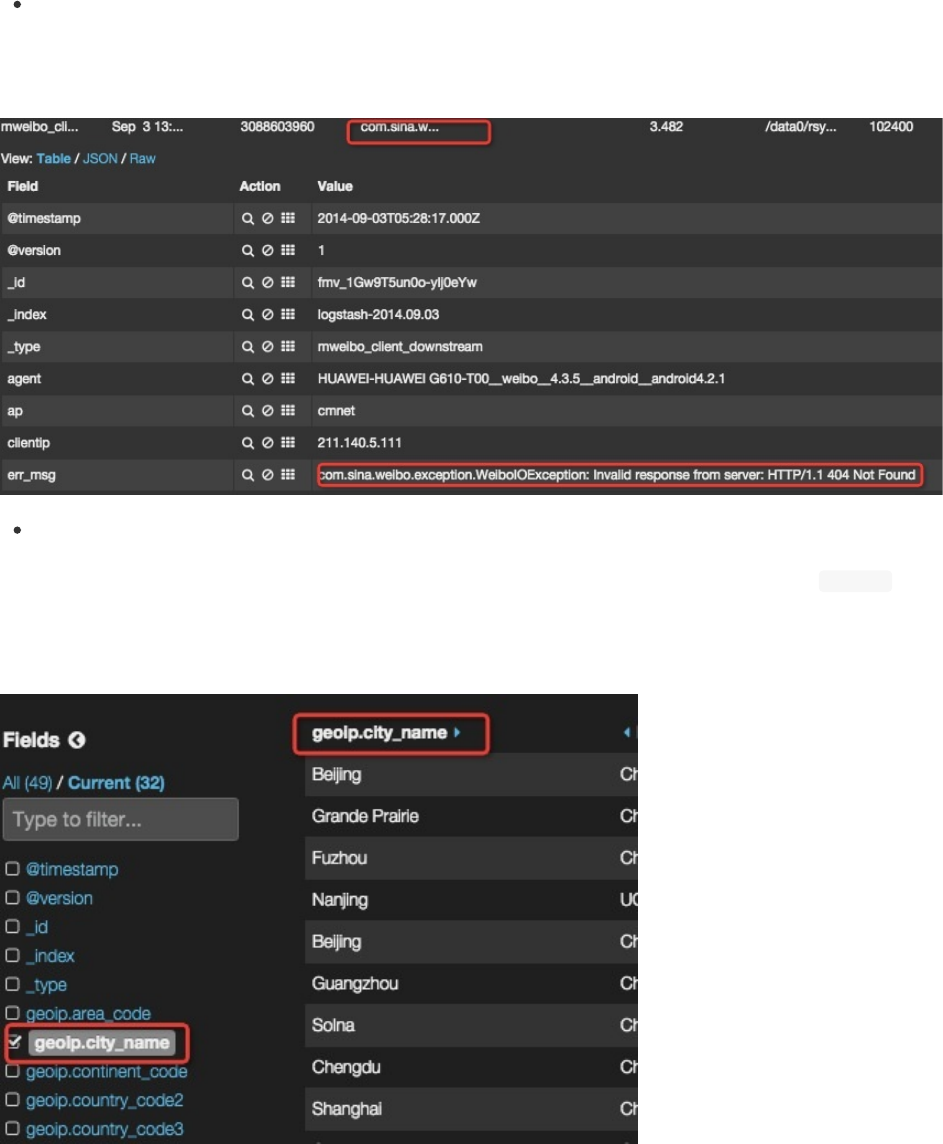Check the geoip.country_code2 field checkbox
The image size is (943, 1144).
pyautogui.click(x=12, y=1099)
